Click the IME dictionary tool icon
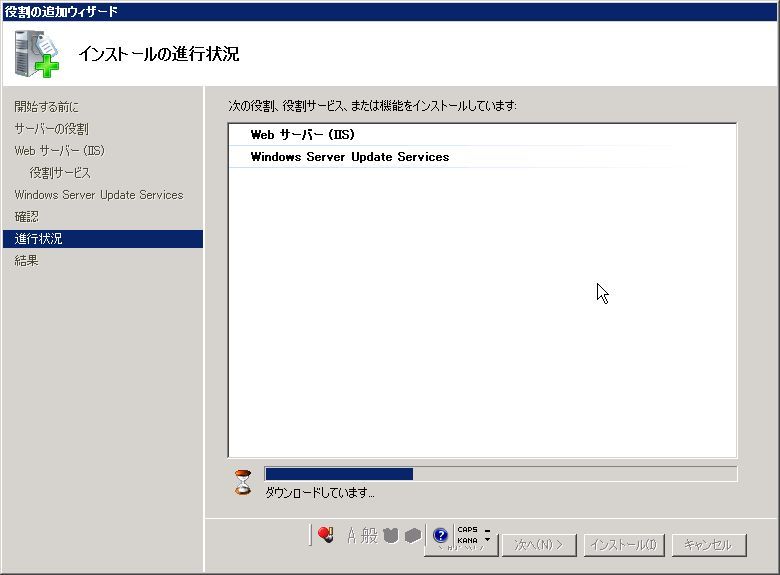Screen dimensions: 780x575 pyautogui.click(x=413, y=536)
